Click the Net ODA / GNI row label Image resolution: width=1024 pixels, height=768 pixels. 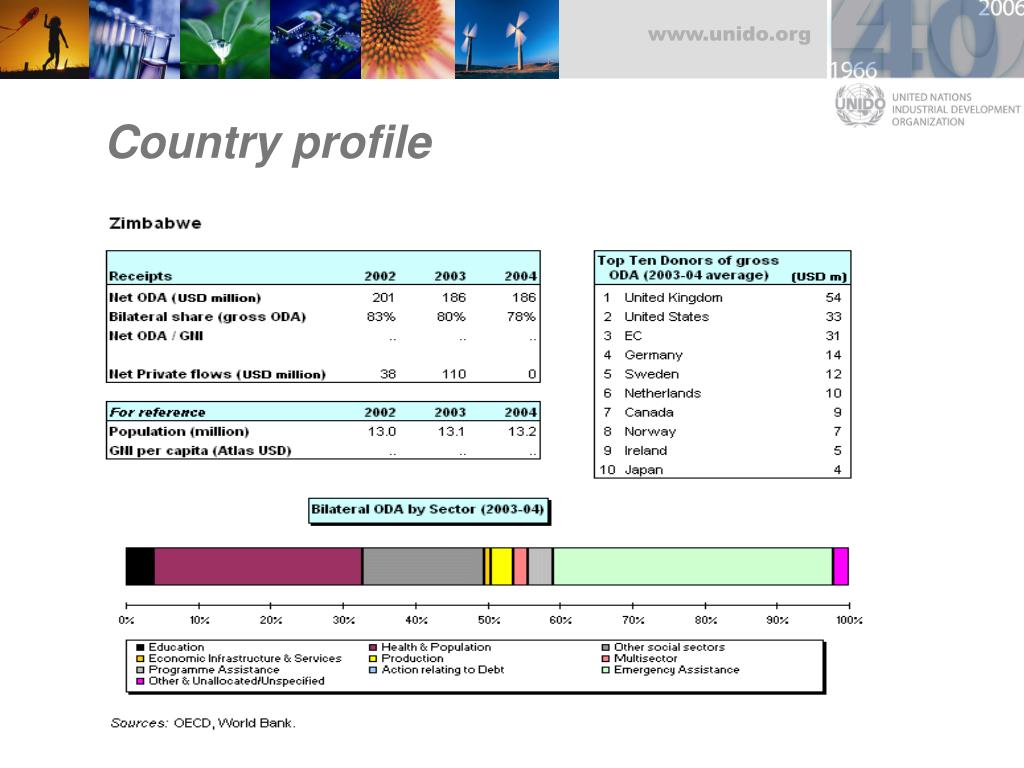click(156, 336)
